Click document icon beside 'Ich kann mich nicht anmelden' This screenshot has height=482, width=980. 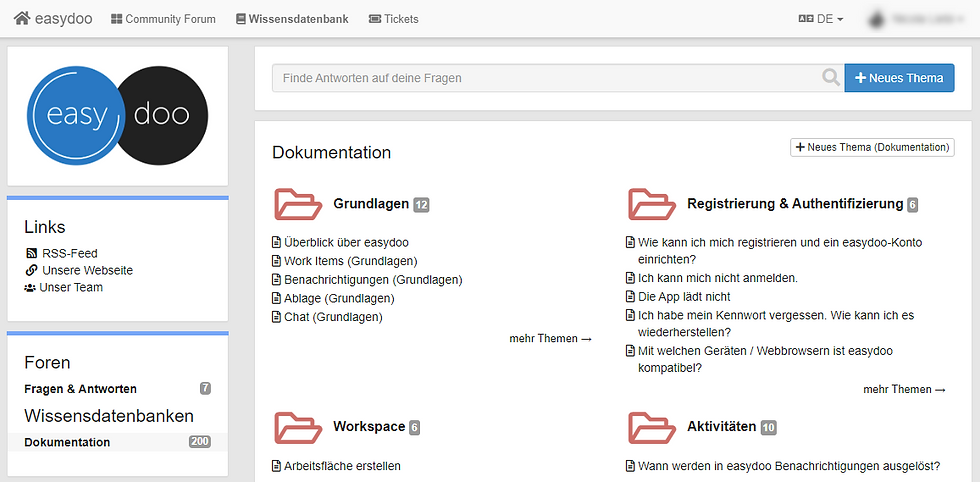click(630, 278)
